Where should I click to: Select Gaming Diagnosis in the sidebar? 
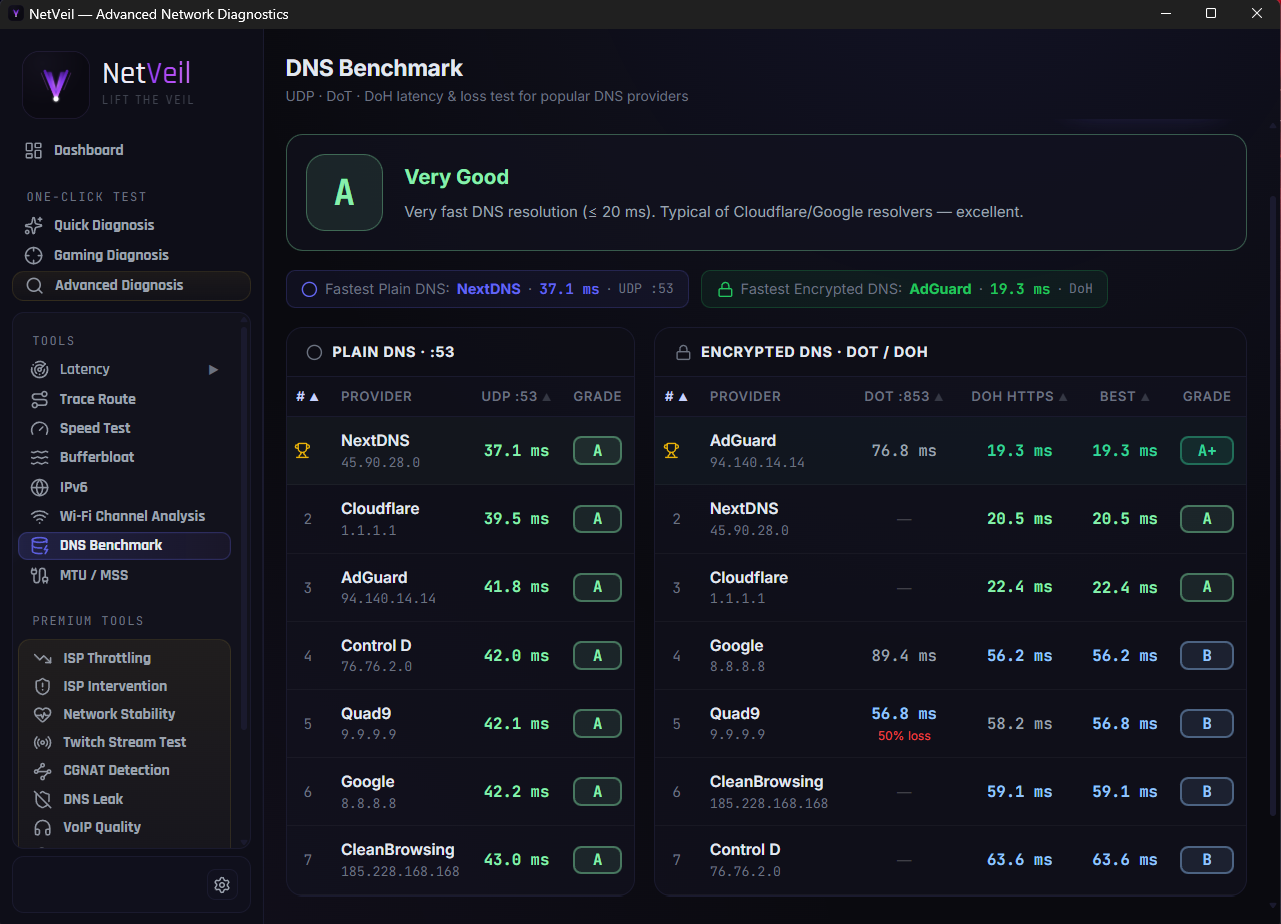[131, 255]
